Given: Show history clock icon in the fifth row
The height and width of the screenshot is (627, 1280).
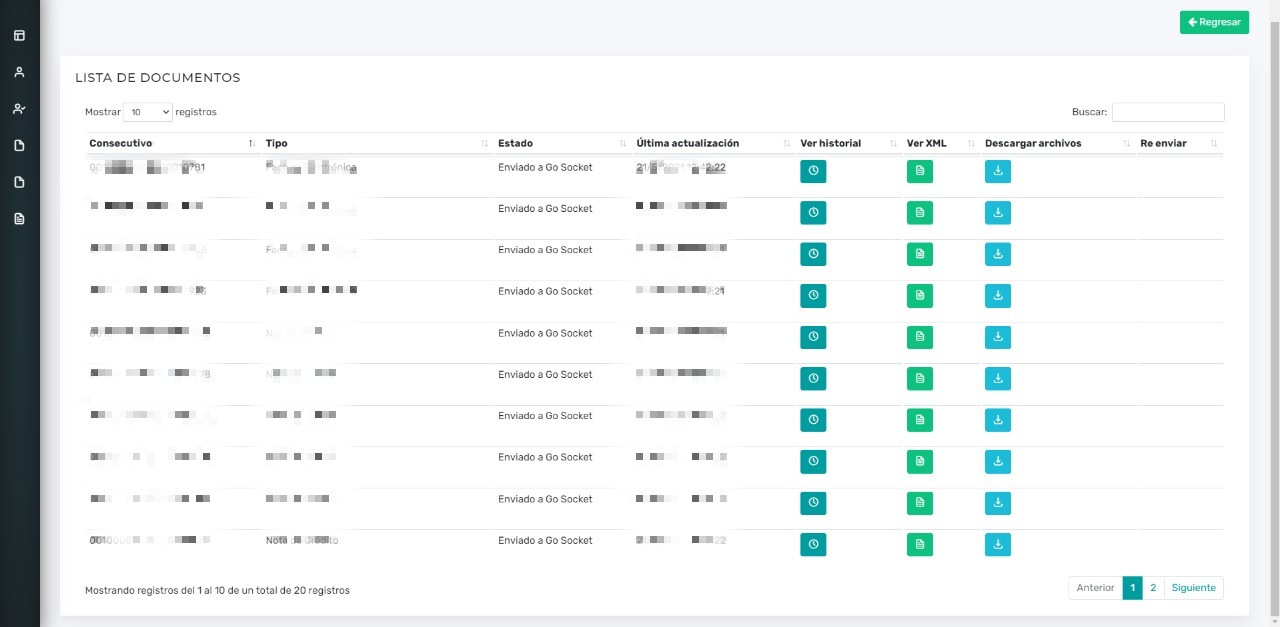Looking at the screenshot, I should pos(813,337).
